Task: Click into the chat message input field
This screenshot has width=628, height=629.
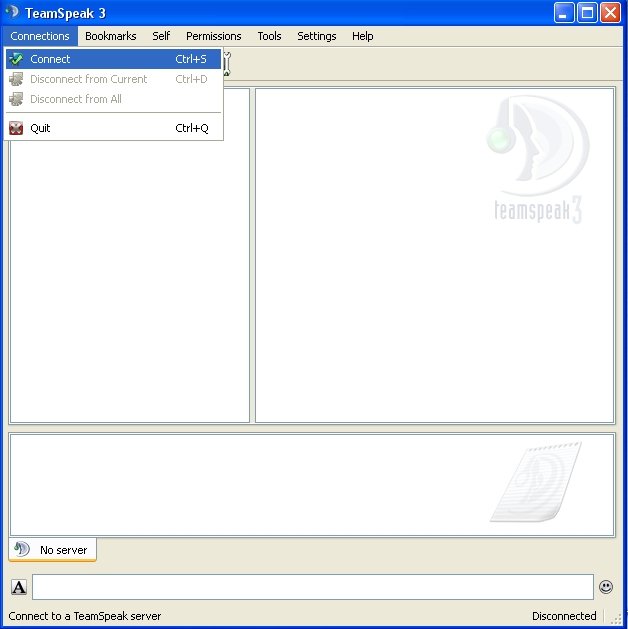Action: coord(313,587)
